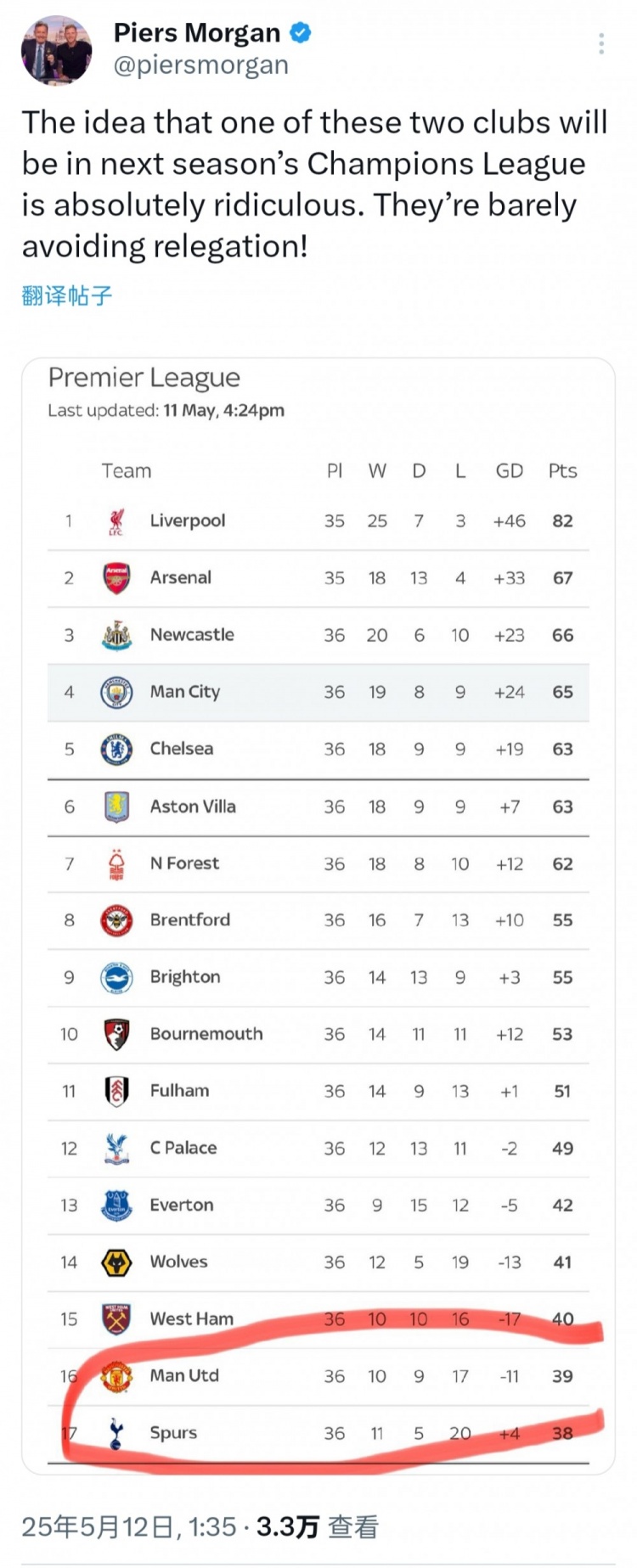Screen dimensions: 637x1568
Task: Open the three-dot more options menu
Action: coord(600,44)
